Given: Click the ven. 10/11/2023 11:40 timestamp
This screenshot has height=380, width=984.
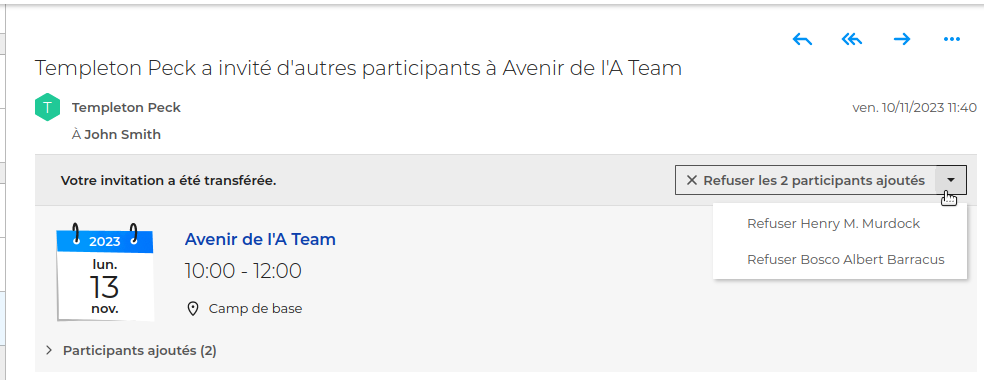Looking at the screenshot, I should [914, 107].
